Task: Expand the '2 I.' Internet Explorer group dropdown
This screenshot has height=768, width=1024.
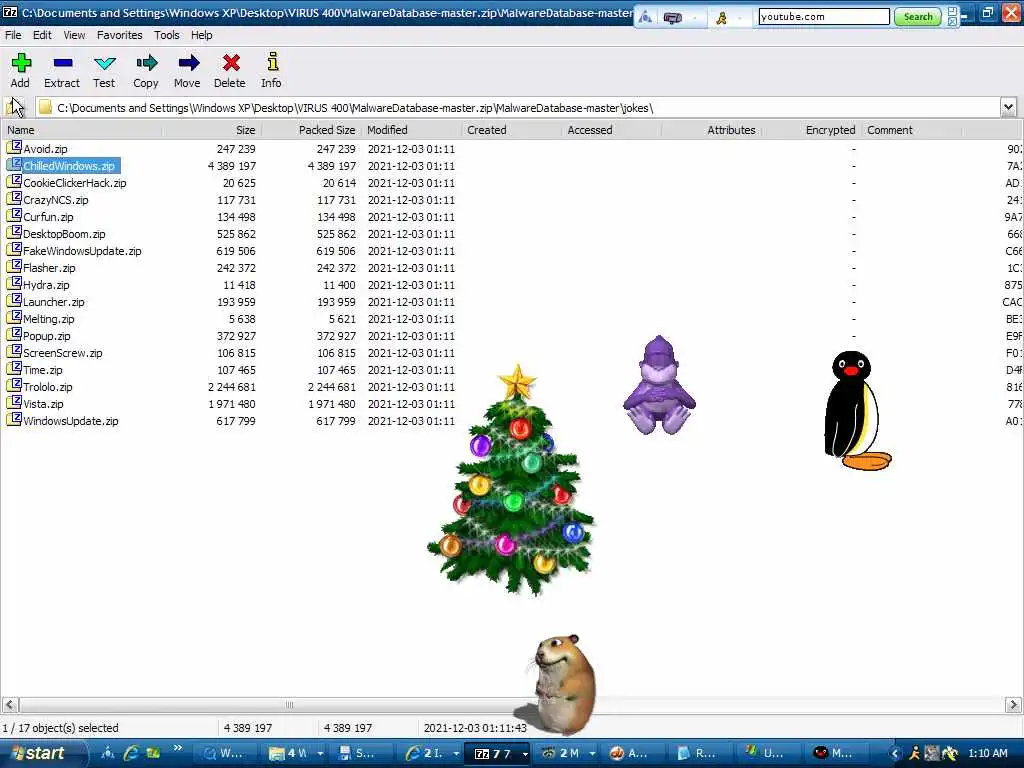Action: tap(455, 754)
